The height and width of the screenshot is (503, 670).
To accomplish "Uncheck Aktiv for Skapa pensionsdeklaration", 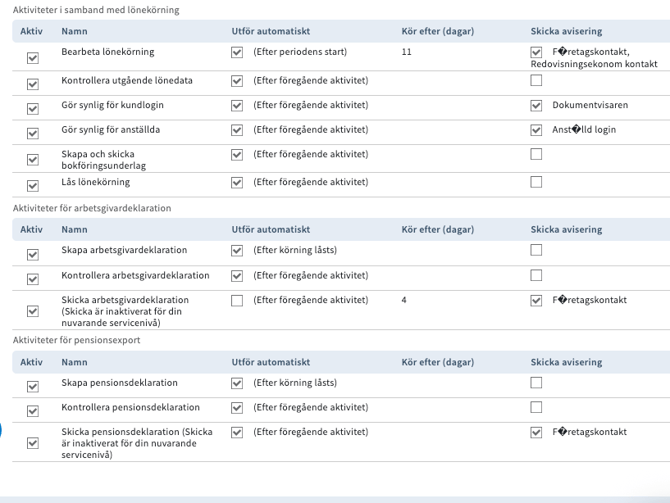I will pos(33,387).
